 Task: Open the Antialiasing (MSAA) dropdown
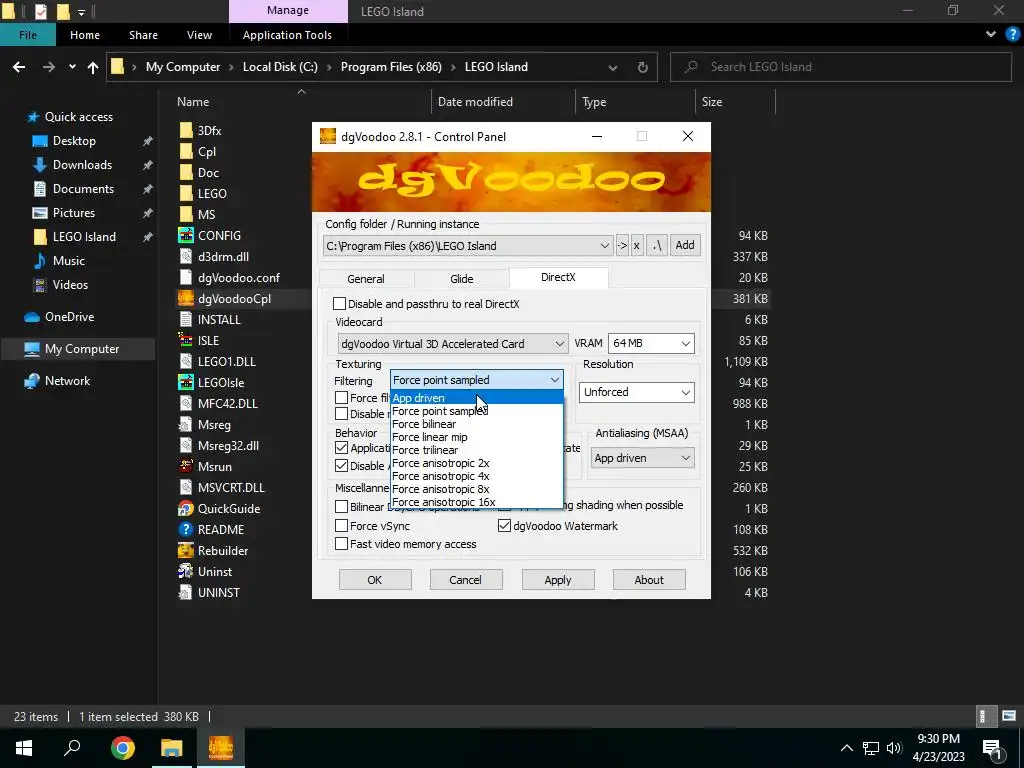[x=686, y=458]
